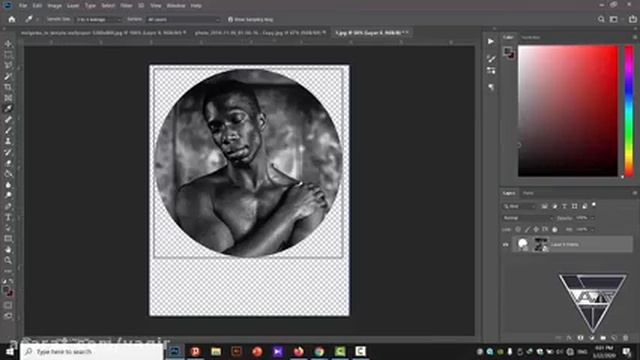Switch to the Paths tab
The width and height of the screenshot is (640, 360).
(x=528, y=193)
